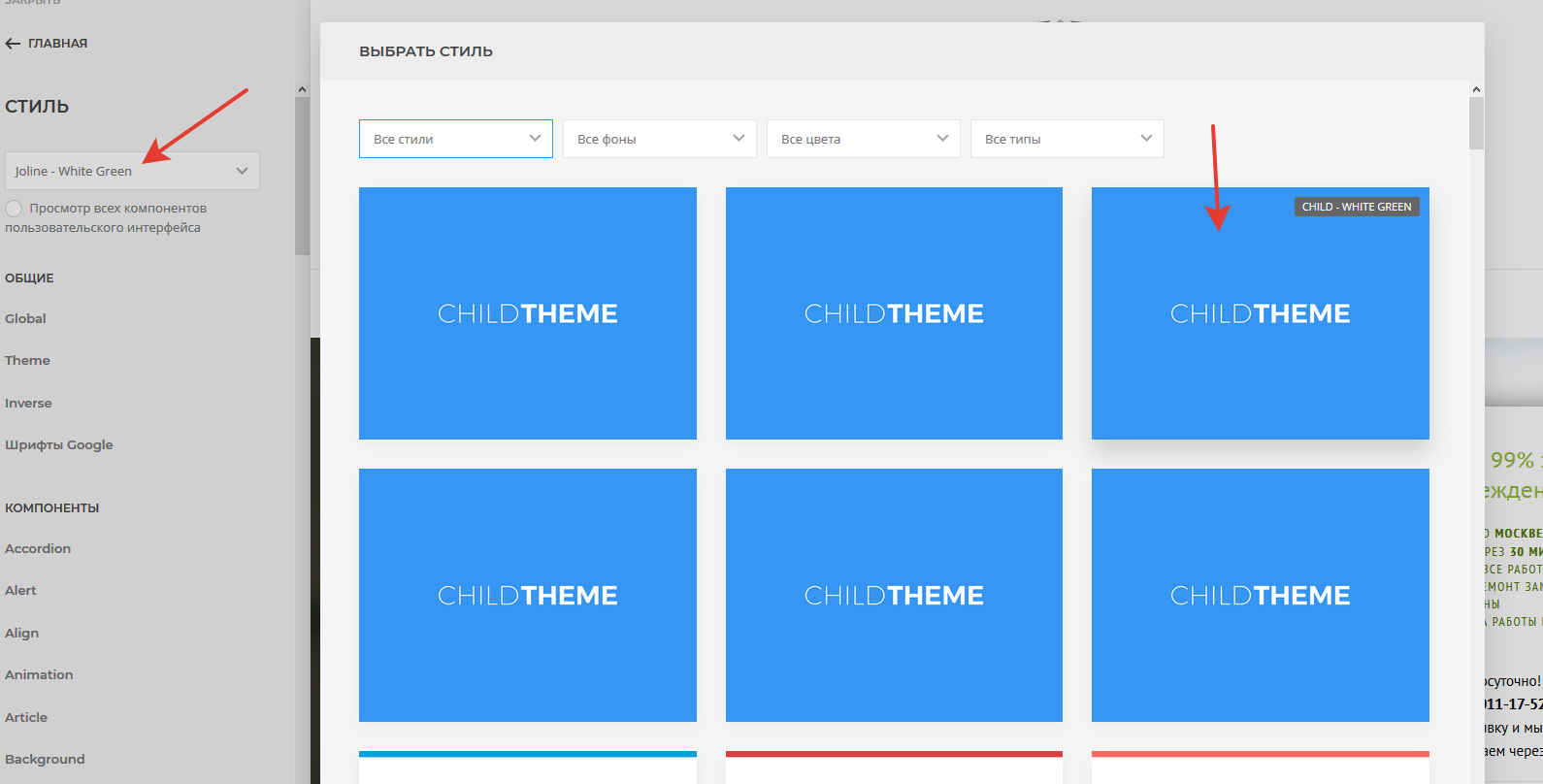Open the Joline - White Green style dropdown
The image size is (1543, 784).
[132, 171]
